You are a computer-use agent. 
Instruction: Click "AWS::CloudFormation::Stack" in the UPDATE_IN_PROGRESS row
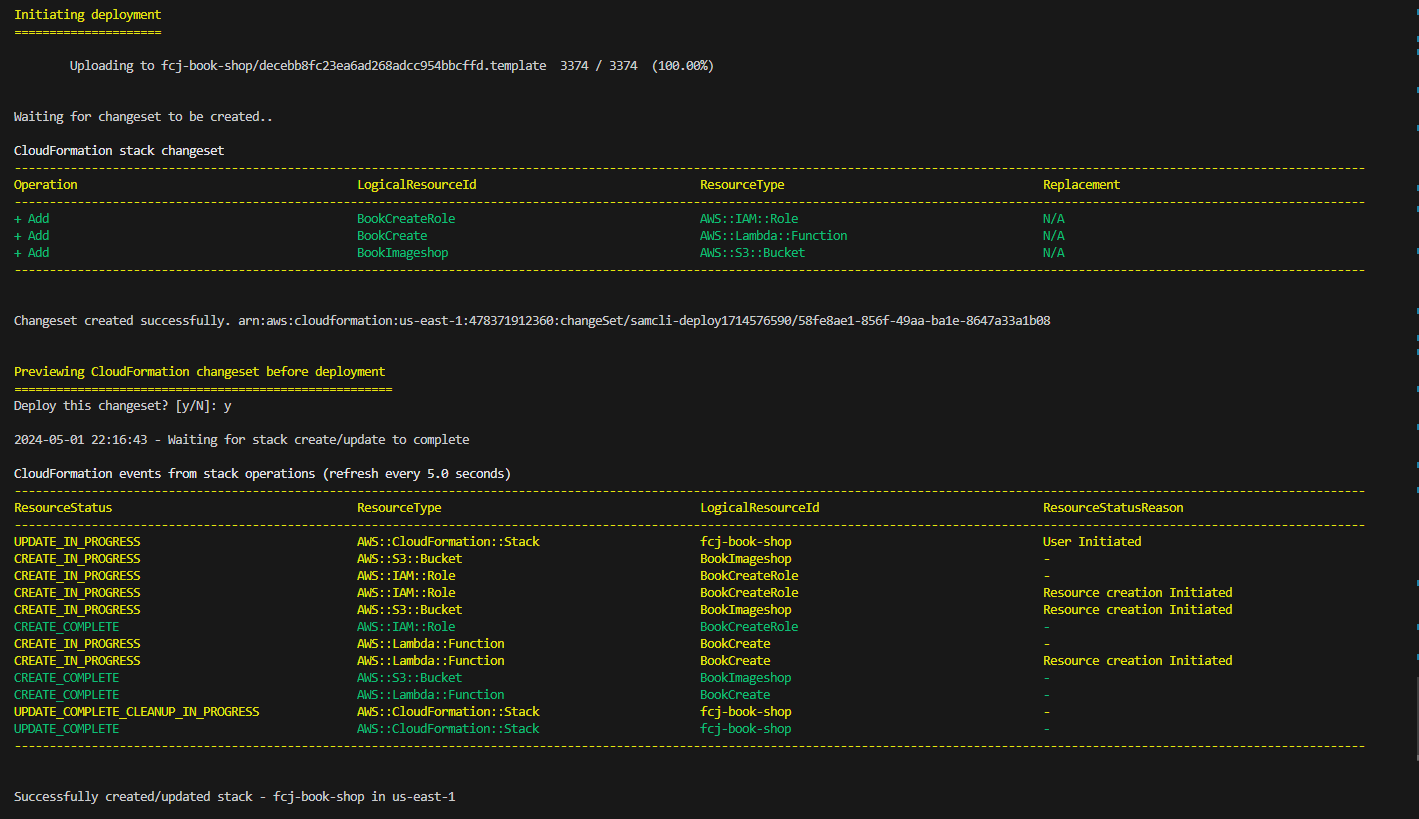(448, 542)
